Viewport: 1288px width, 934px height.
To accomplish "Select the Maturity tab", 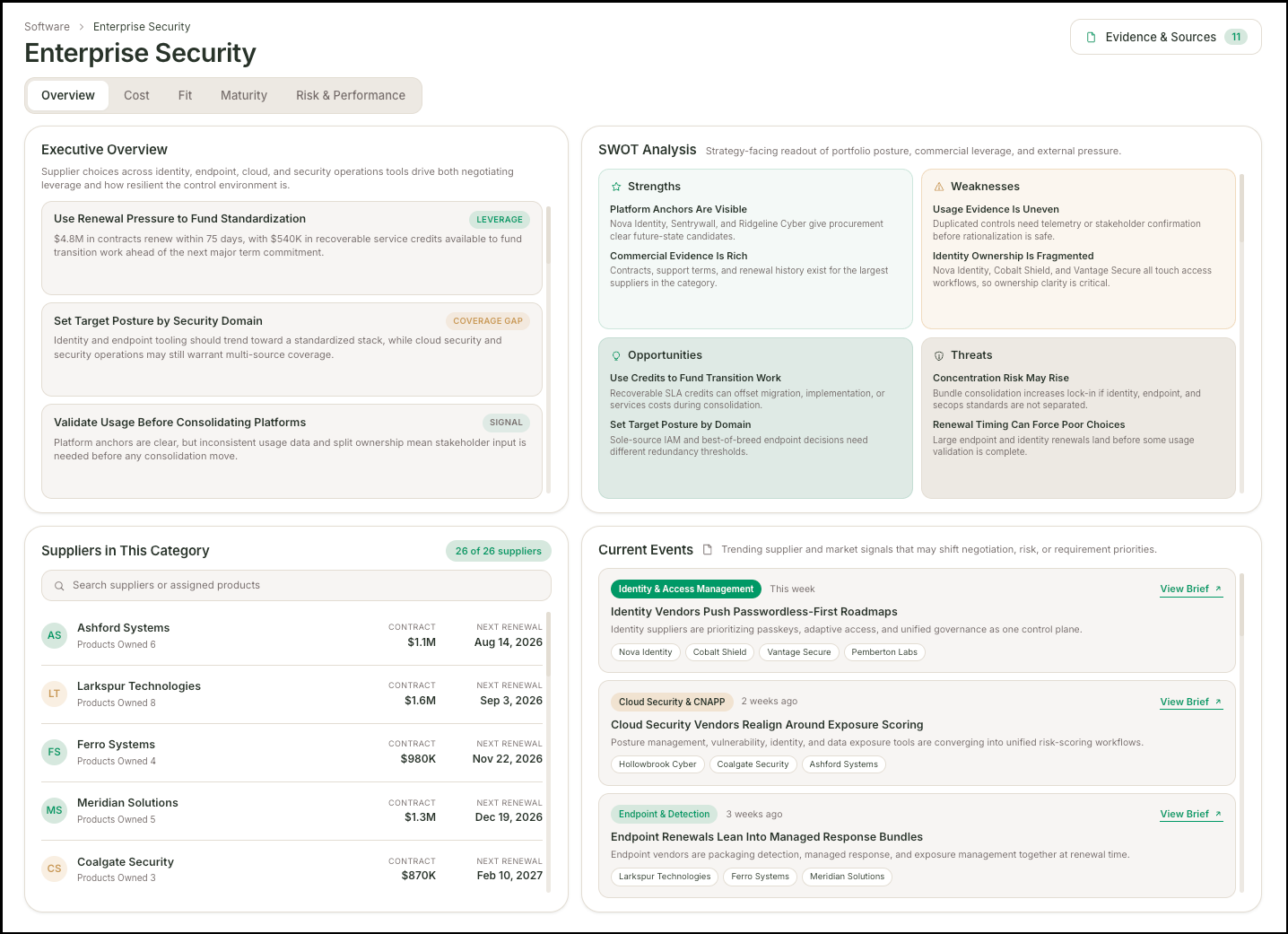I will 244,95.
